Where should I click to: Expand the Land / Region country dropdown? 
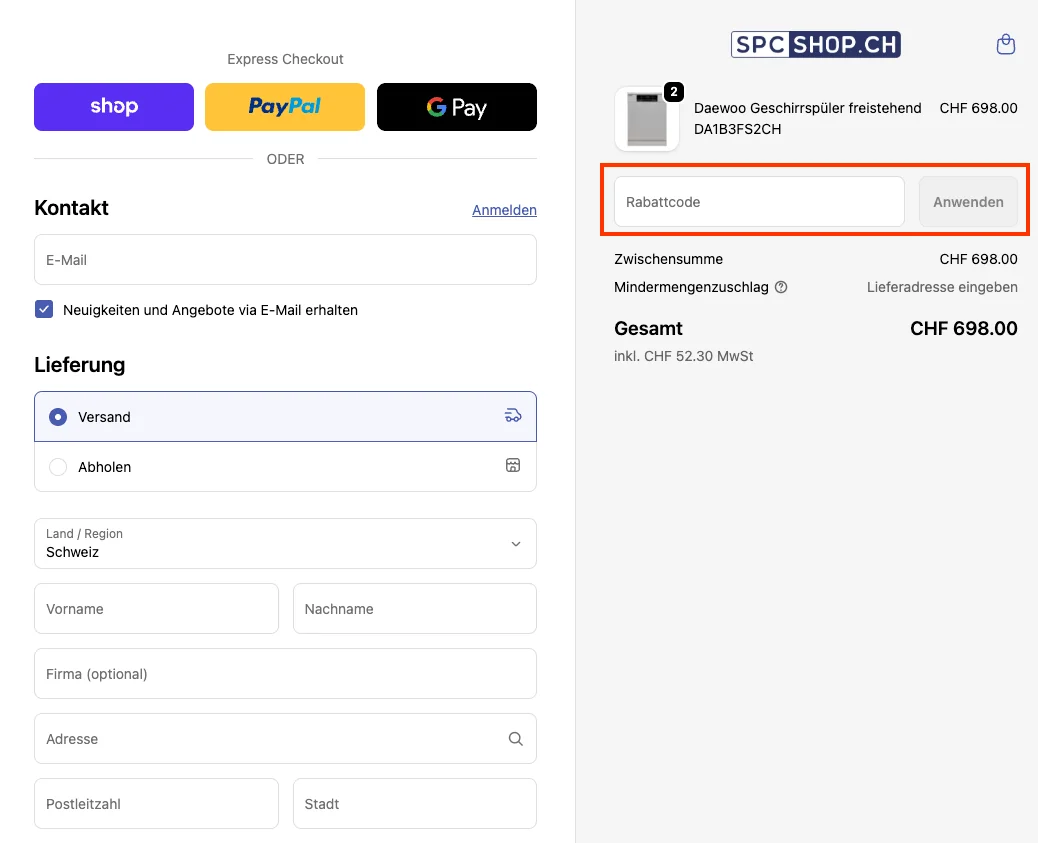[x=285, y=543]
